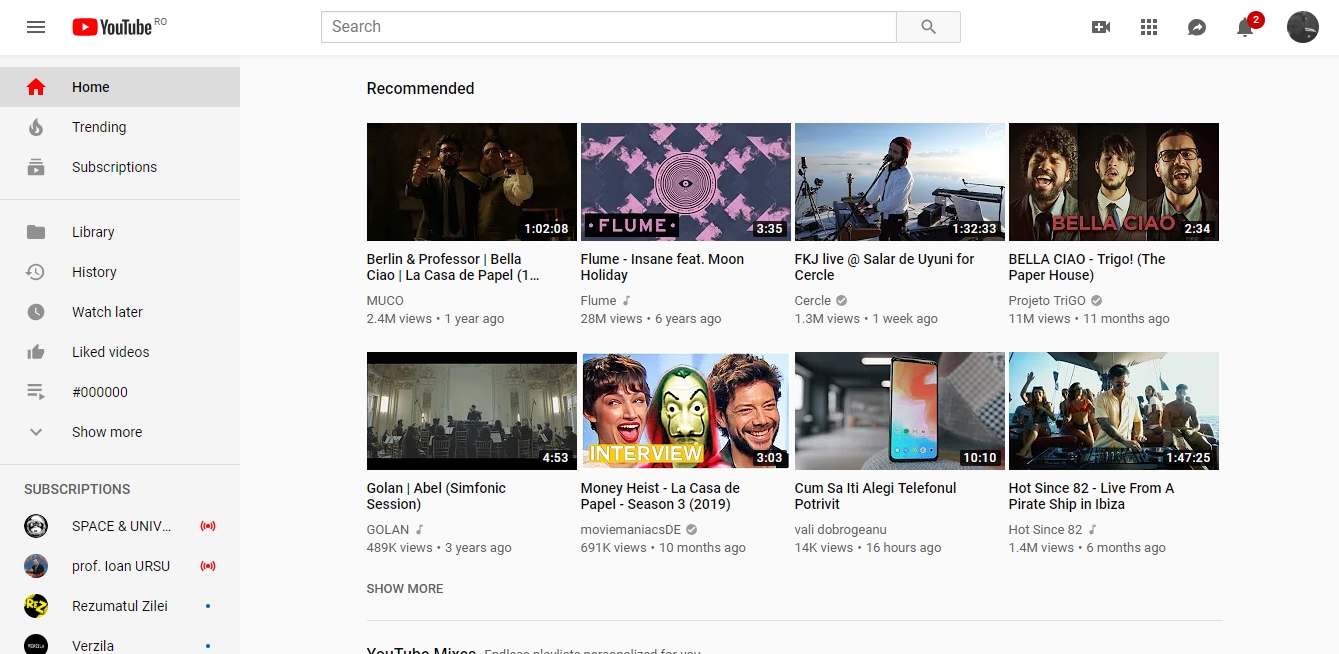Open title 'FKJ live @ Salar de Uyuni for Cercle'
The width and height of the screenshot is (1339, 654).
(884, 267)
